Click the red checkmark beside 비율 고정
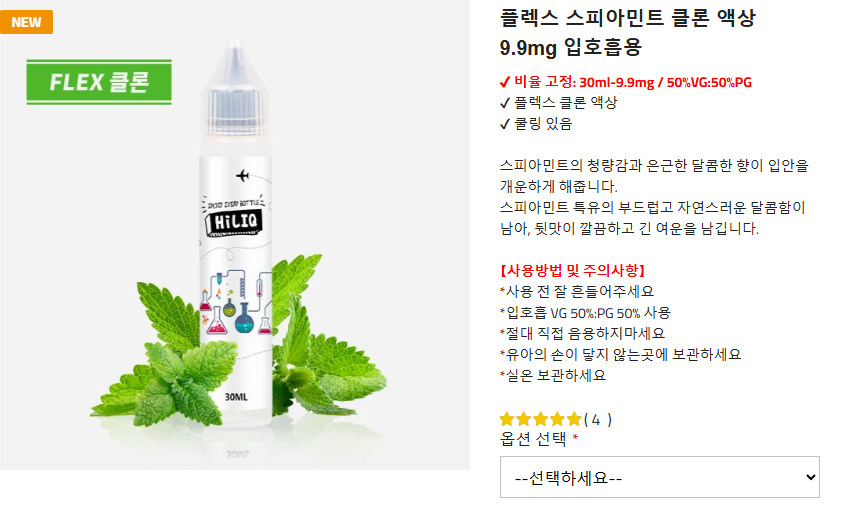841x524 pixels. 505,82
